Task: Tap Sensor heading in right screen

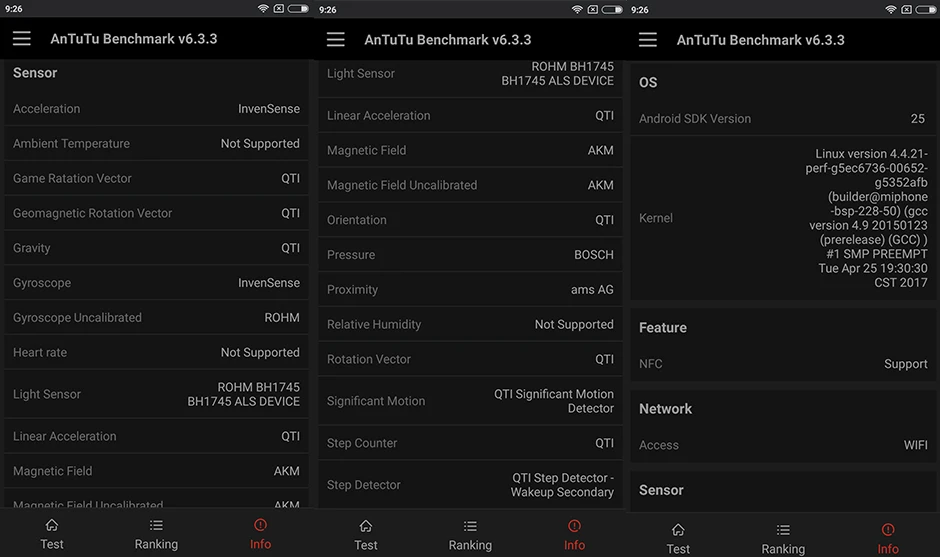Action: click(x=661, y=490)
